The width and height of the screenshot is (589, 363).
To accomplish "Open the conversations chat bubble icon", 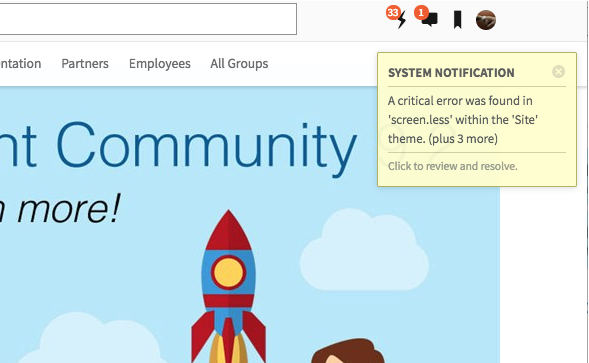I will pos(429,19).
